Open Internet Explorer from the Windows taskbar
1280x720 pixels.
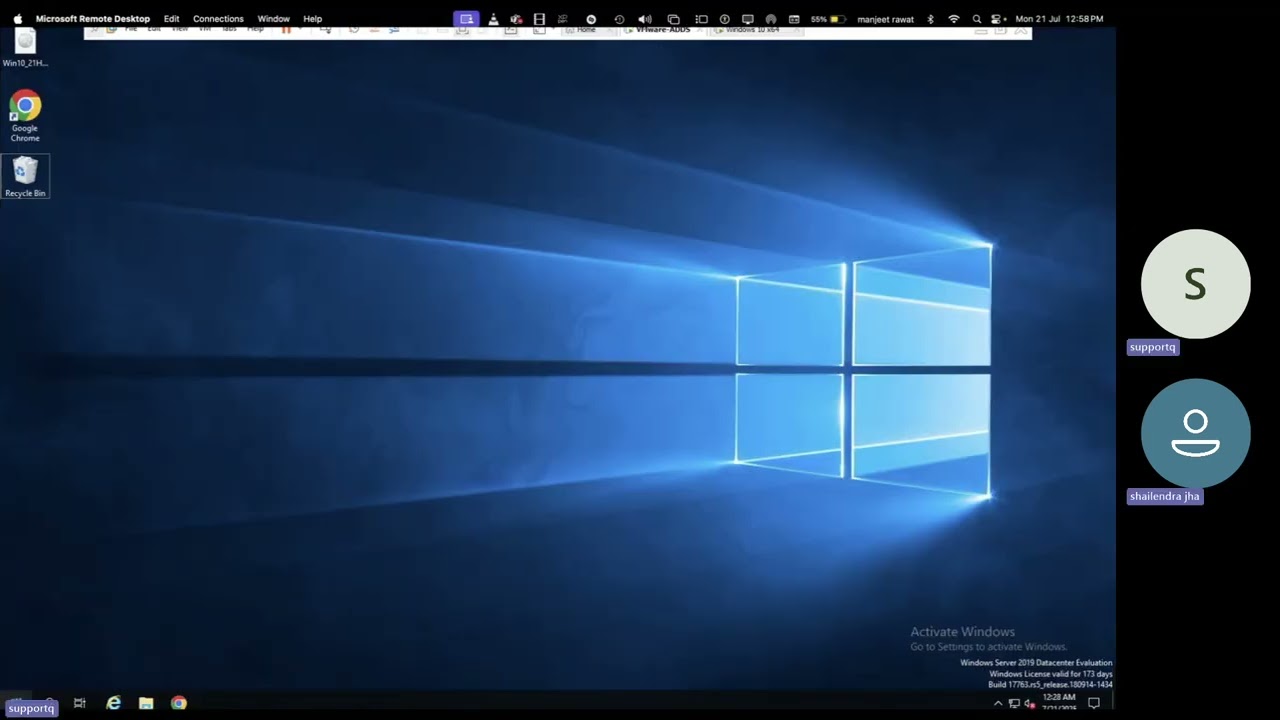pyautogui.click(x=114, y=703)
